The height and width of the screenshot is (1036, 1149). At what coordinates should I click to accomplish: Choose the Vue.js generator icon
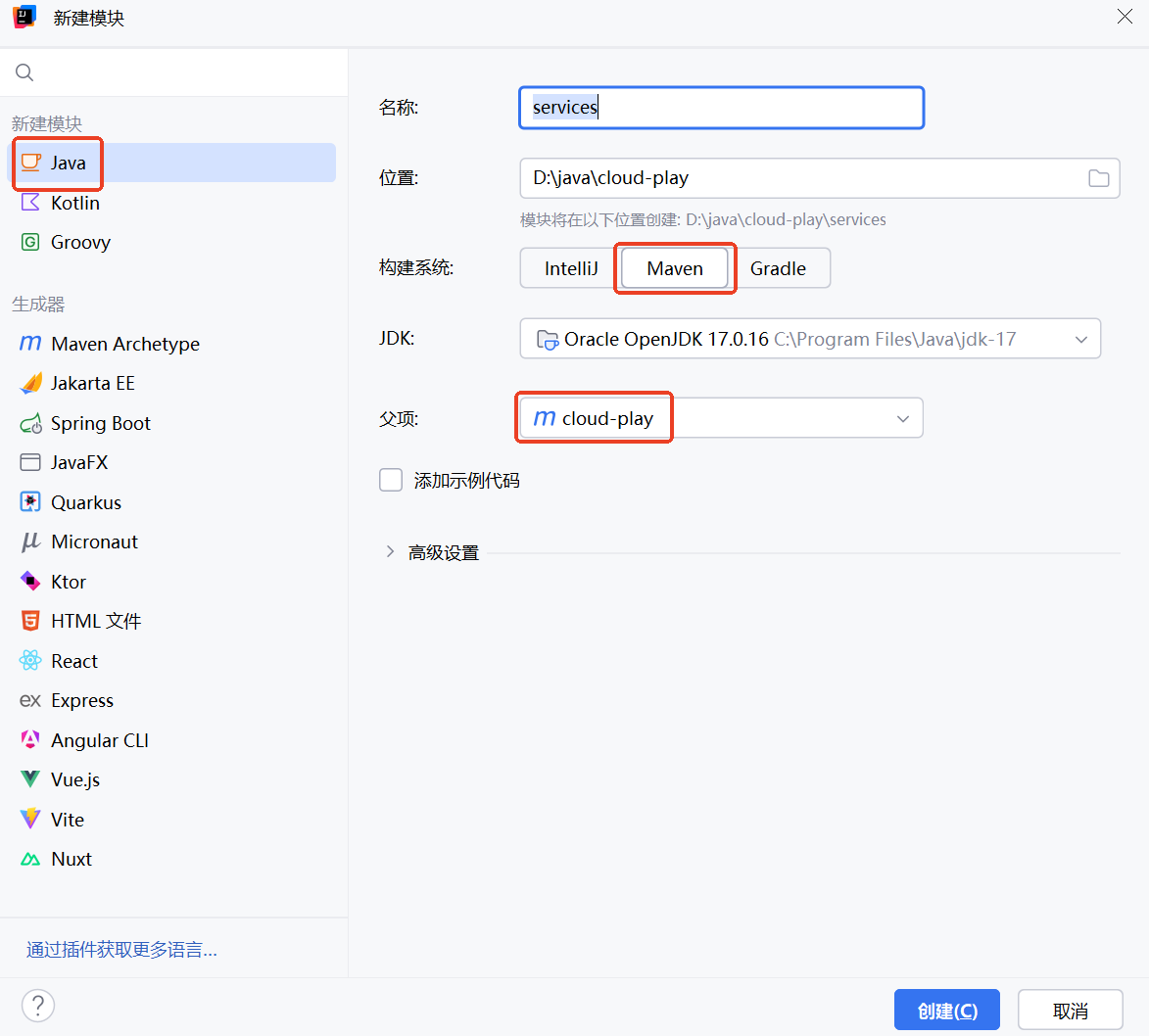coord(30,778)
